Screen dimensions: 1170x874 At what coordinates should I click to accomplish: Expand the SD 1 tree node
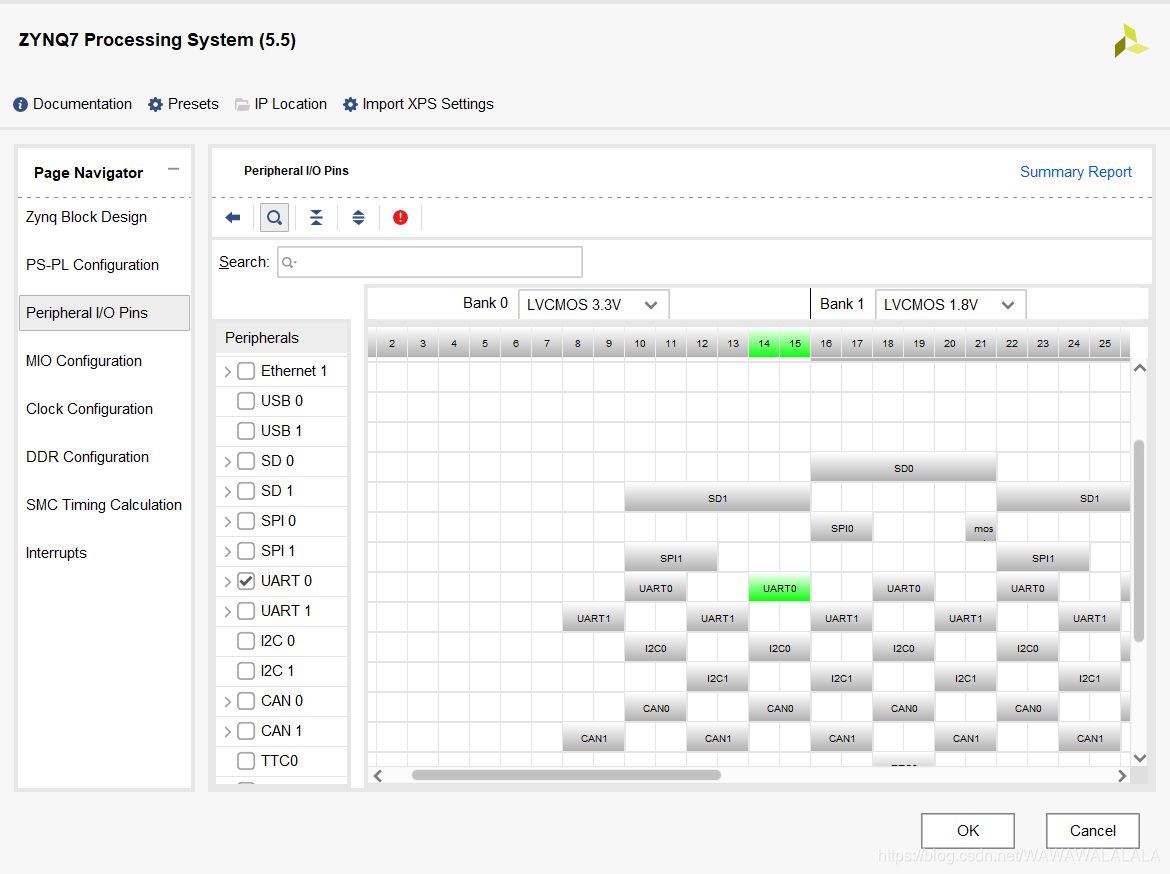(x=228, y=492)
